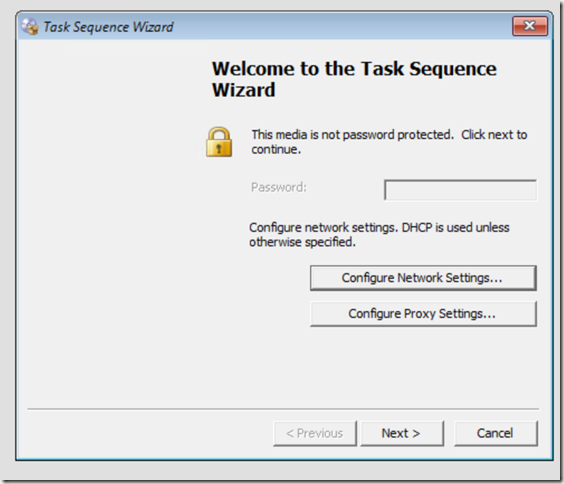Click the word continue under the lock message
Image resolution: width=564 pixels, height=484 pixels.
click(x=276, y=149)
